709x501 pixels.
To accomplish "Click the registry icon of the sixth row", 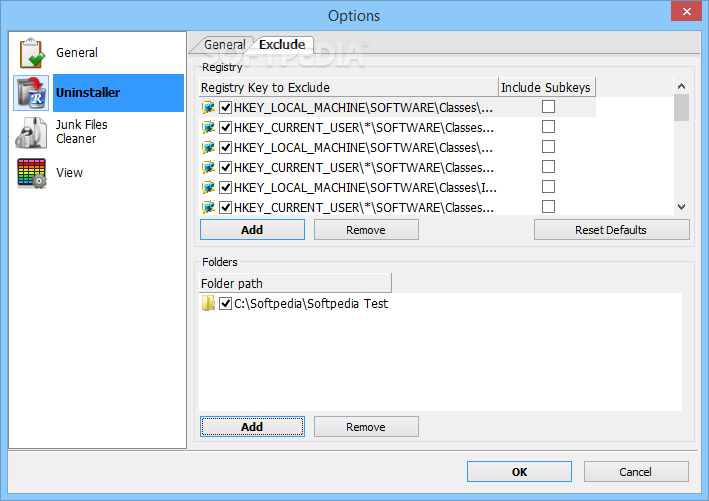I will pyautogui.click(x=208, y=207).
